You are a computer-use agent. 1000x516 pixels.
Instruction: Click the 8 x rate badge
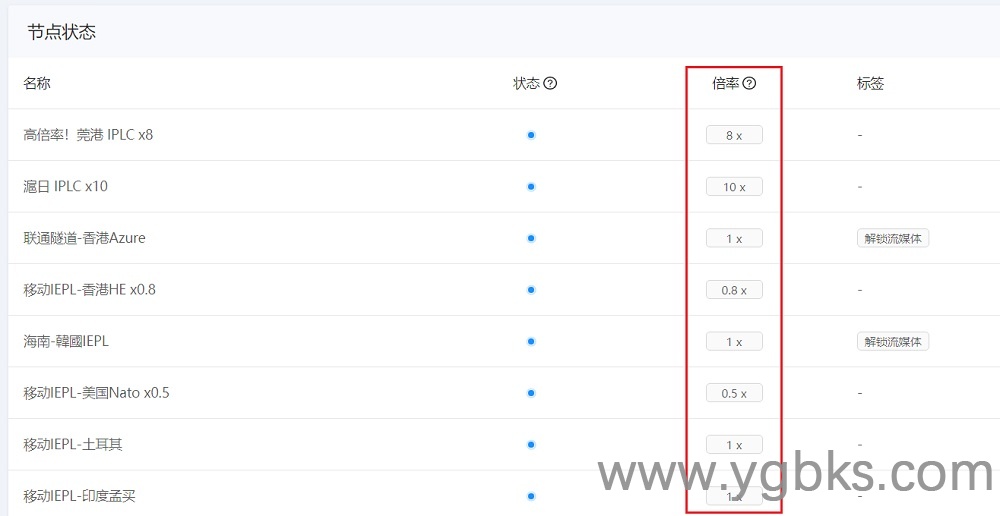[x=734, y=135]
